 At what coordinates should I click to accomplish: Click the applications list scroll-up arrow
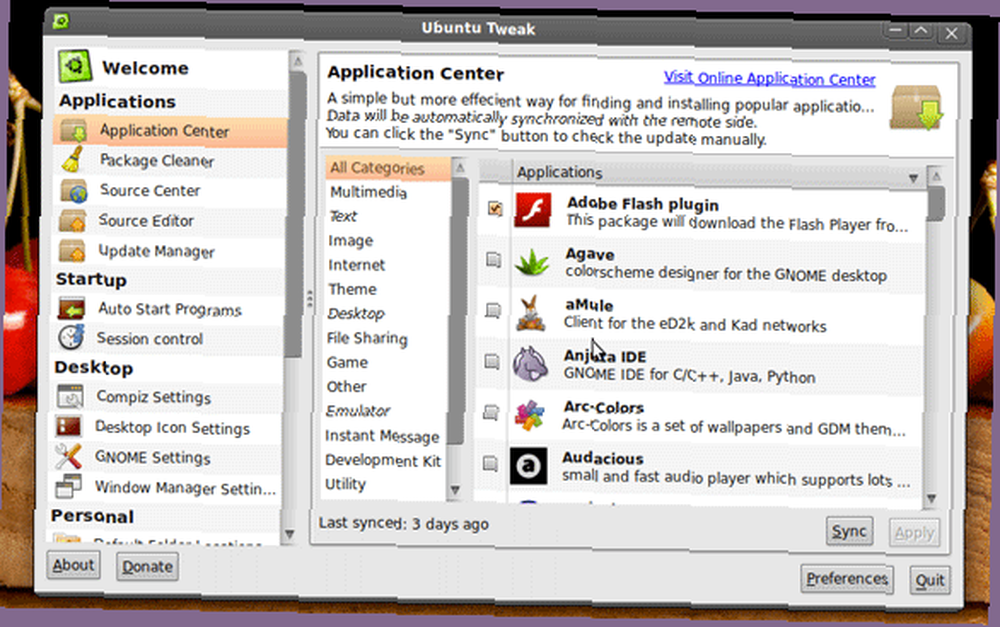point(936,176)
